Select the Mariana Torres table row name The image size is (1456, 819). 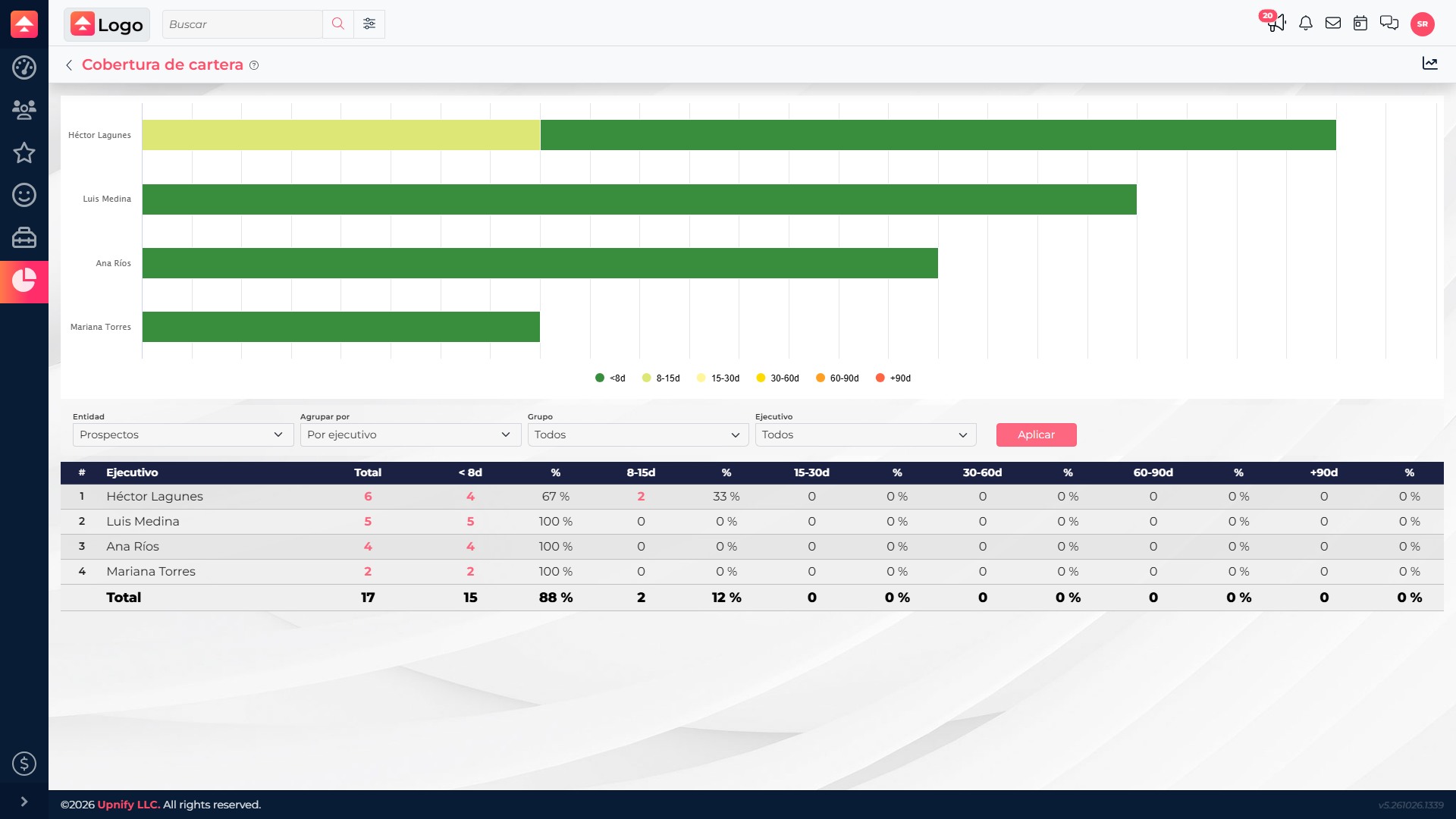(x=151, y=572)
